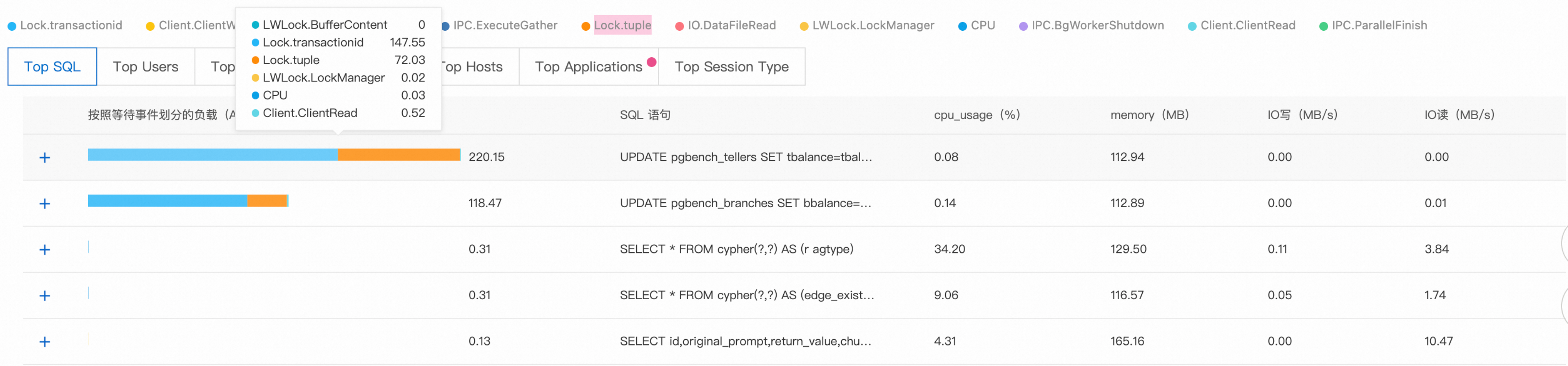Expand the UPDATE pgbench_branches row

click(x=44, y=203)
